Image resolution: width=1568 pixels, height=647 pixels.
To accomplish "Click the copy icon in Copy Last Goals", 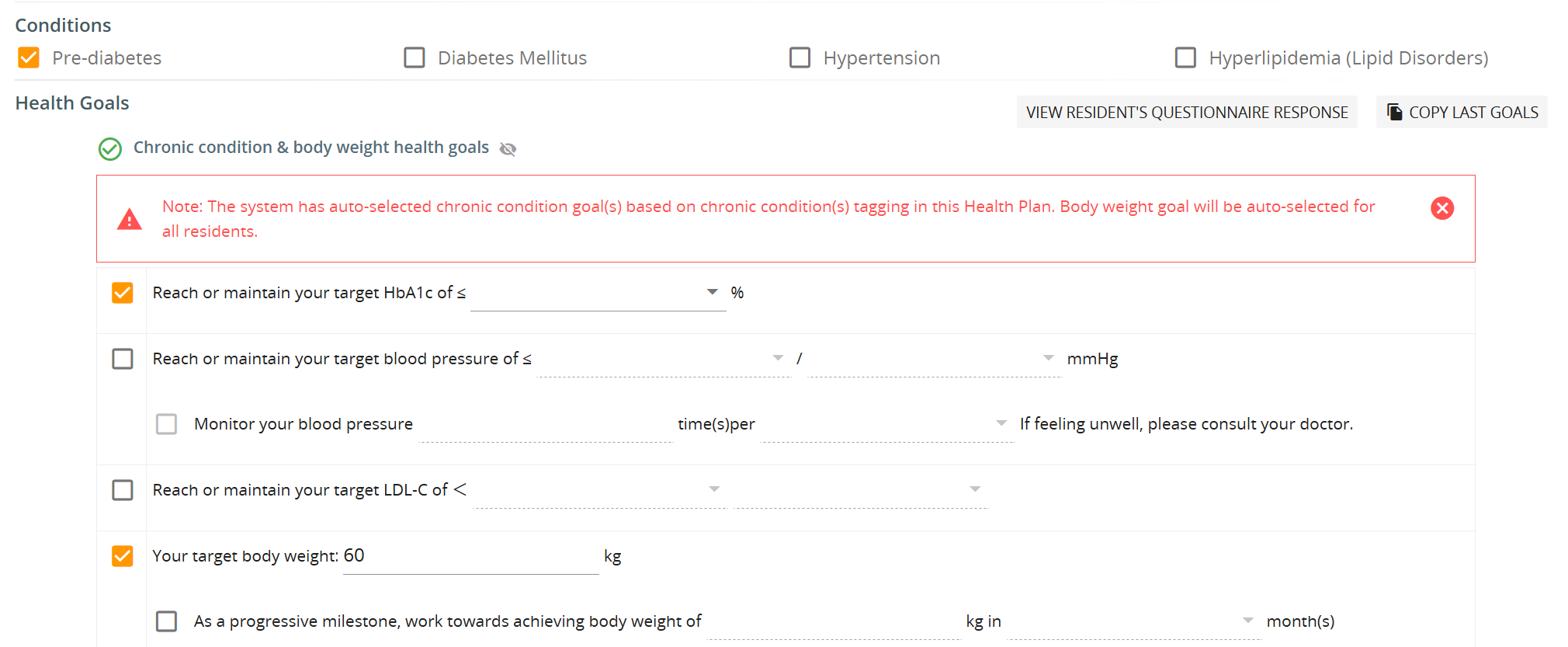I will pyautogui.click(x=1395, y=112).
